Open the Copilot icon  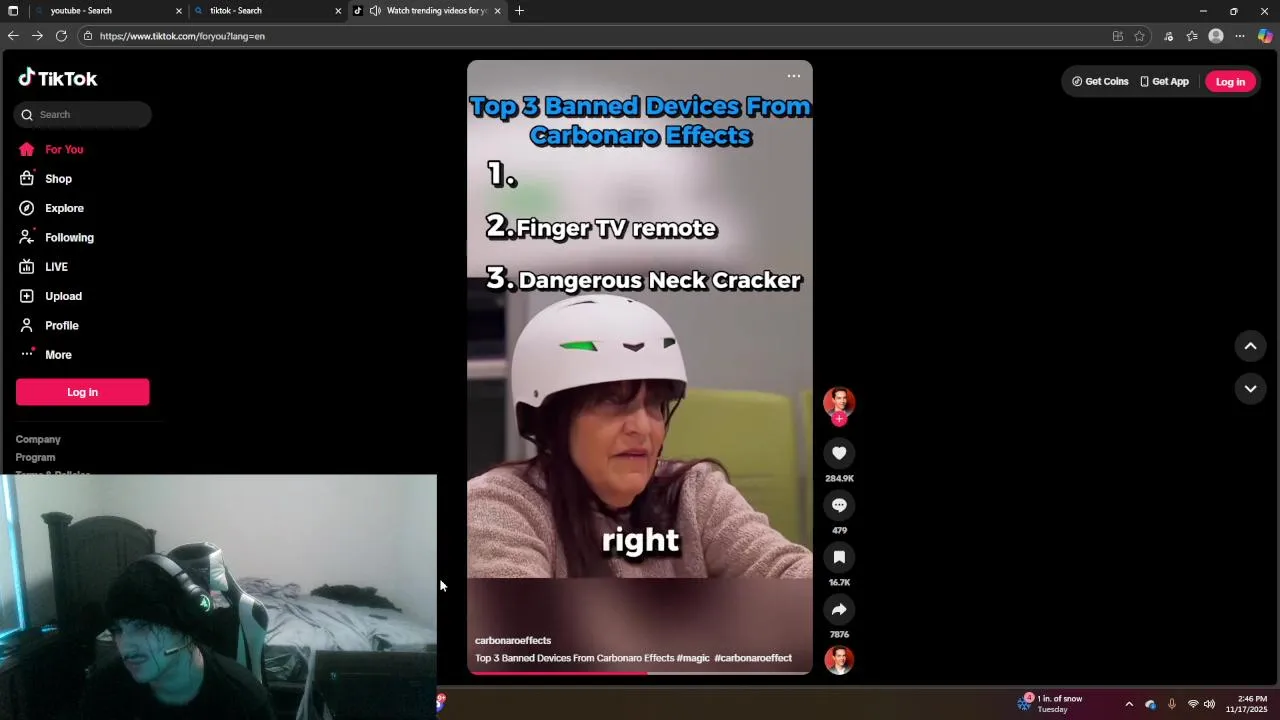tap(1265, 36)
